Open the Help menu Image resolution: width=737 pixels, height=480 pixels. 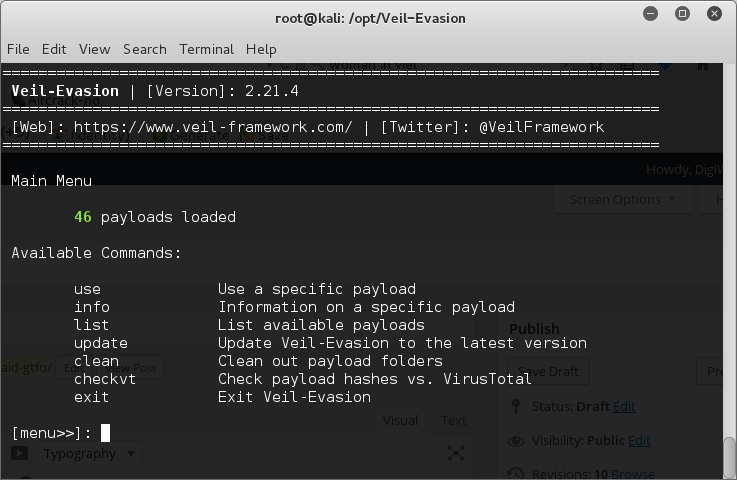261,49
